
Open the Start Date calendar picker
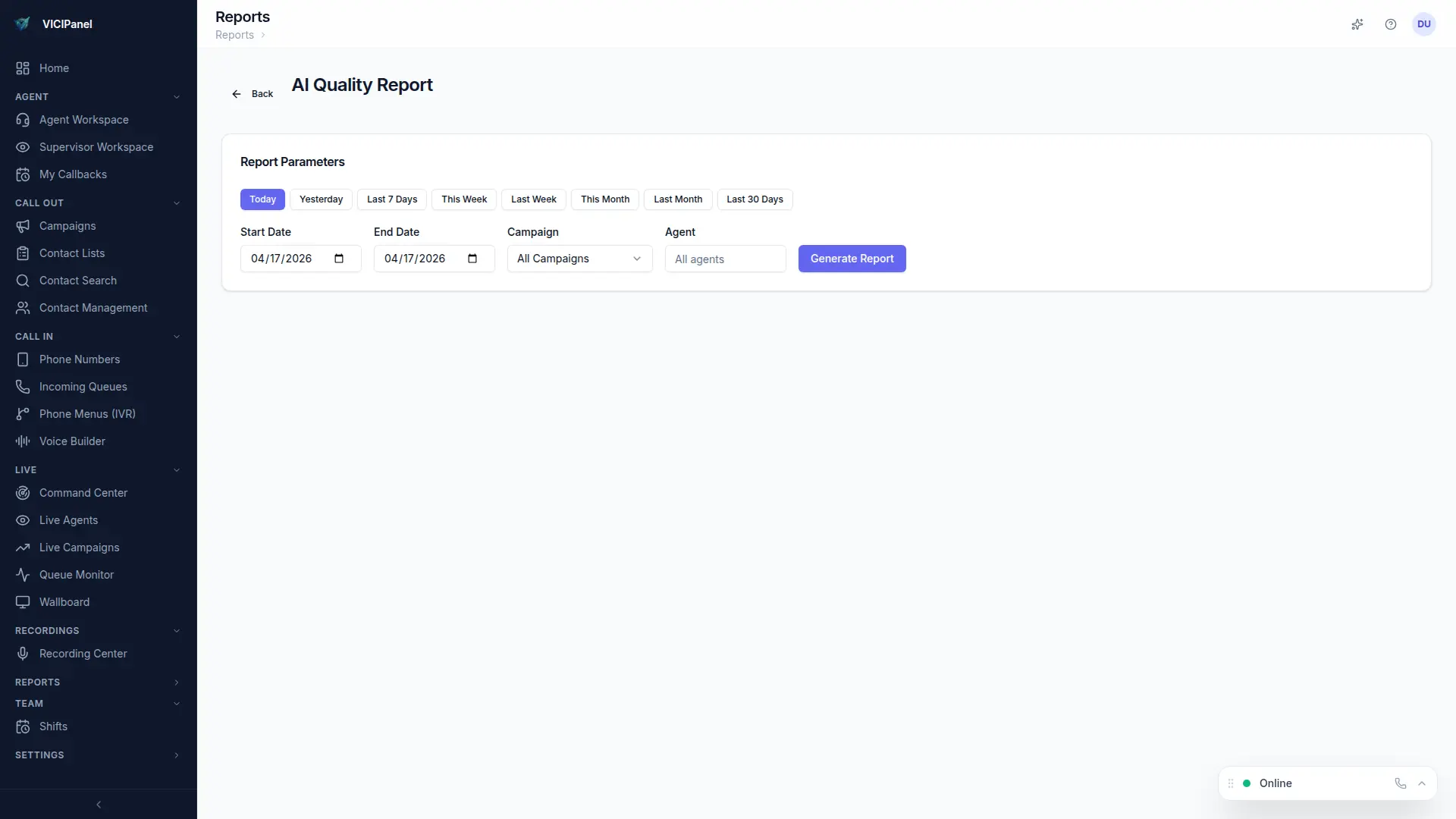[x=338, y=259]
